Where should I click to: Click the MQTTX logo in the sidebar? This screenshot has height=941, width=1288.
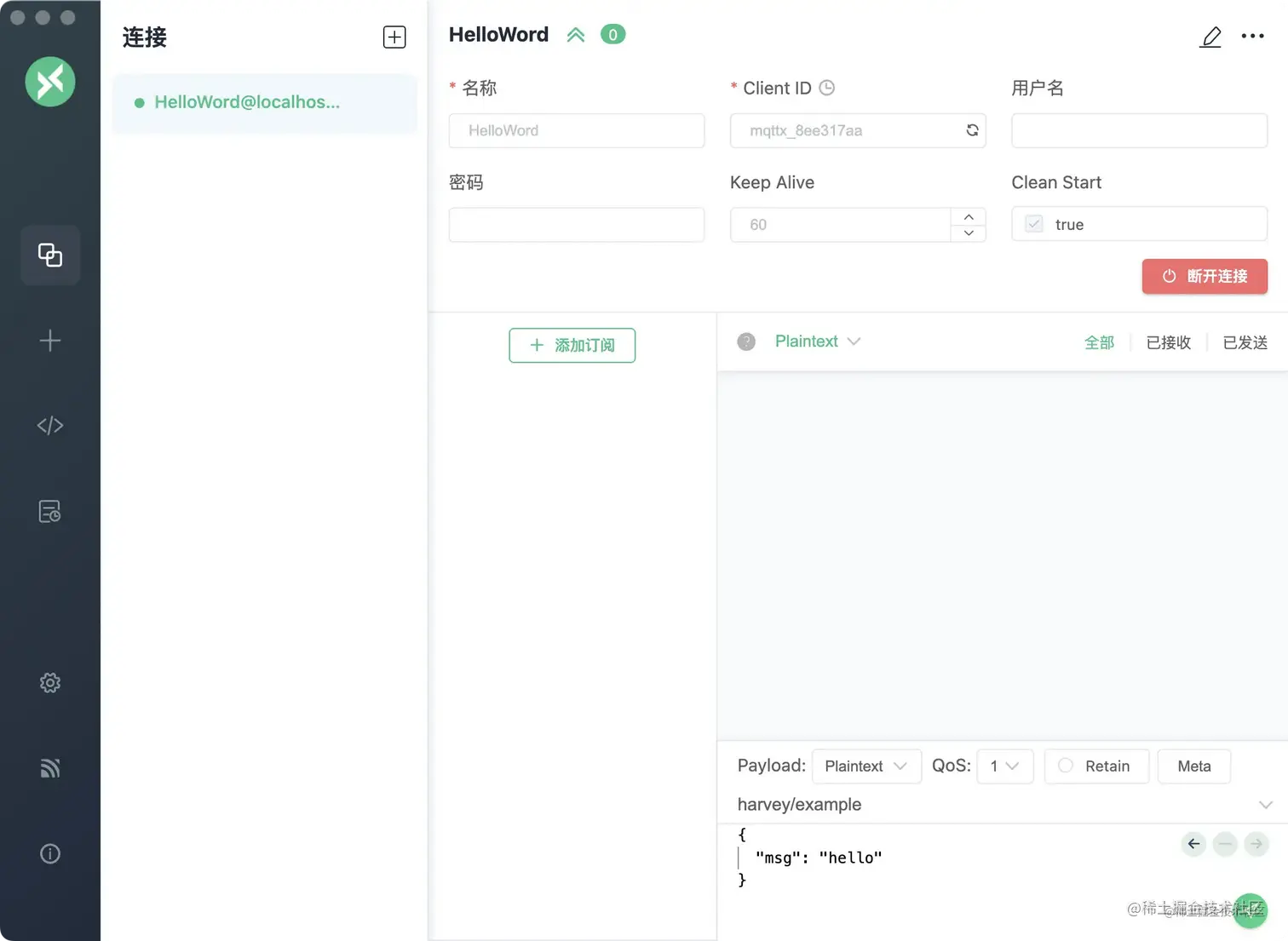click(50, 82)
